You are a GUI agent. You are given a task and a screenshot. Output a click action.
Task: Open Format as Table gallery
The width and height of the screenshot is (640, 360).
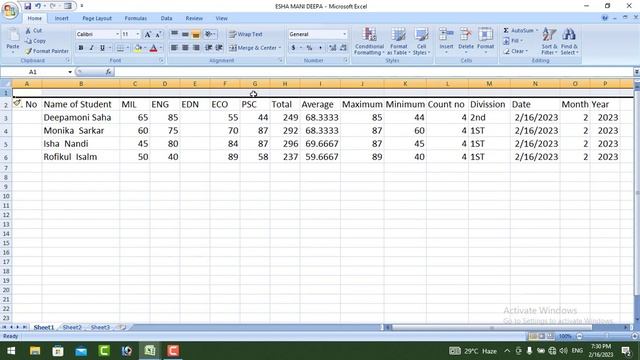[x=398, y=41]
